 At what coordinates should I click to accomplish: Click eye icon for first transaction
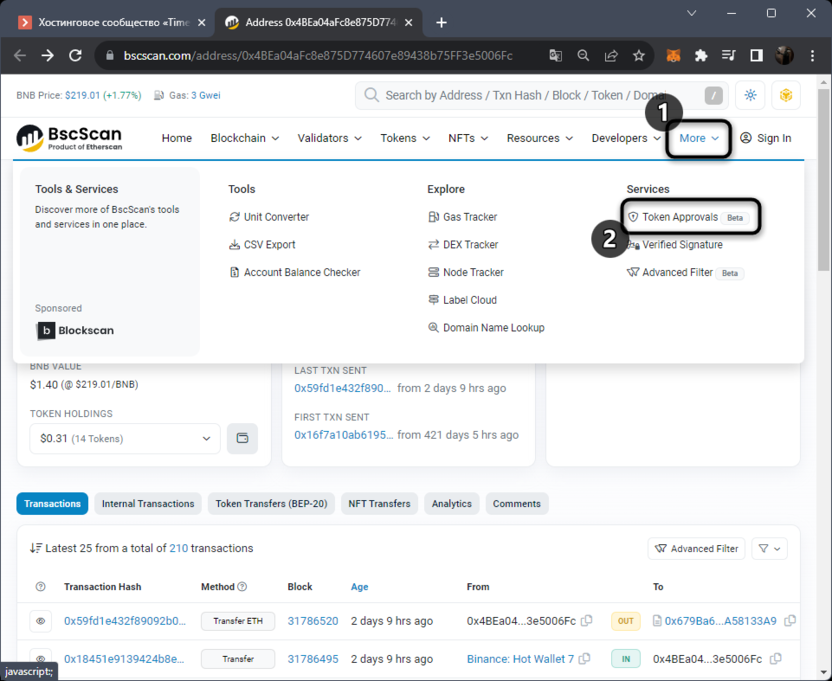tap(41, 621)
